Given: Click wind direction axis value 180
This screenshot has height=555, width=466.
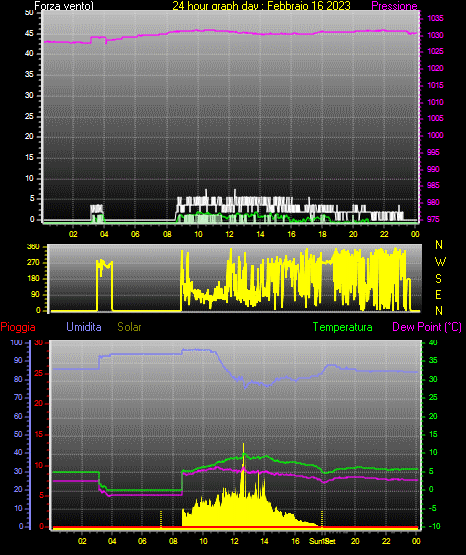Looking at the screenshot, I should click(x=33, y=279).
